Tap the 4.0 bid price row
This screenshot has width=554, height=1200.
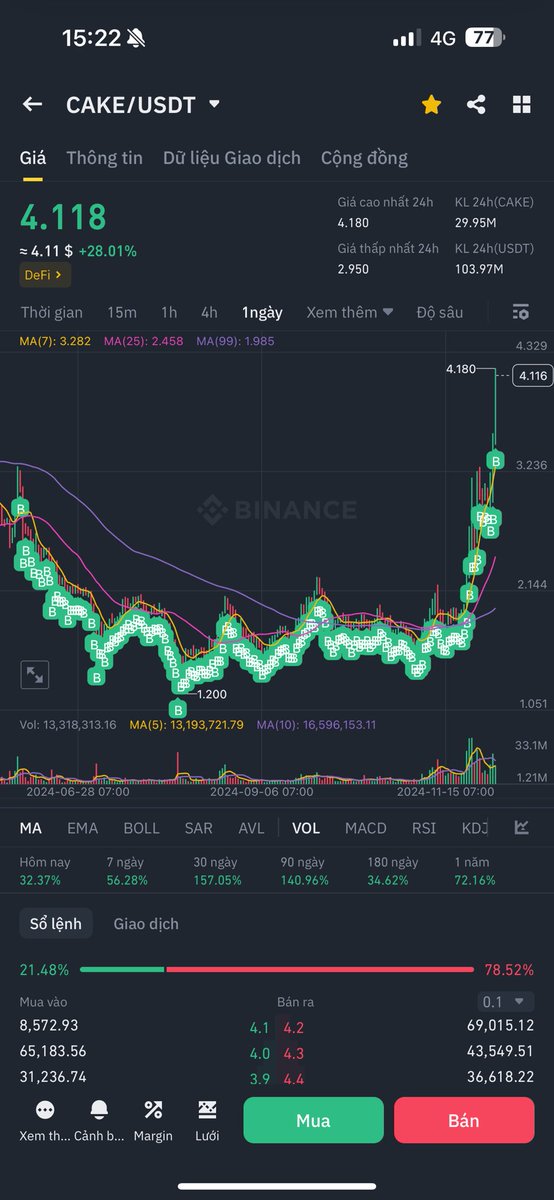coord(260,1052)
